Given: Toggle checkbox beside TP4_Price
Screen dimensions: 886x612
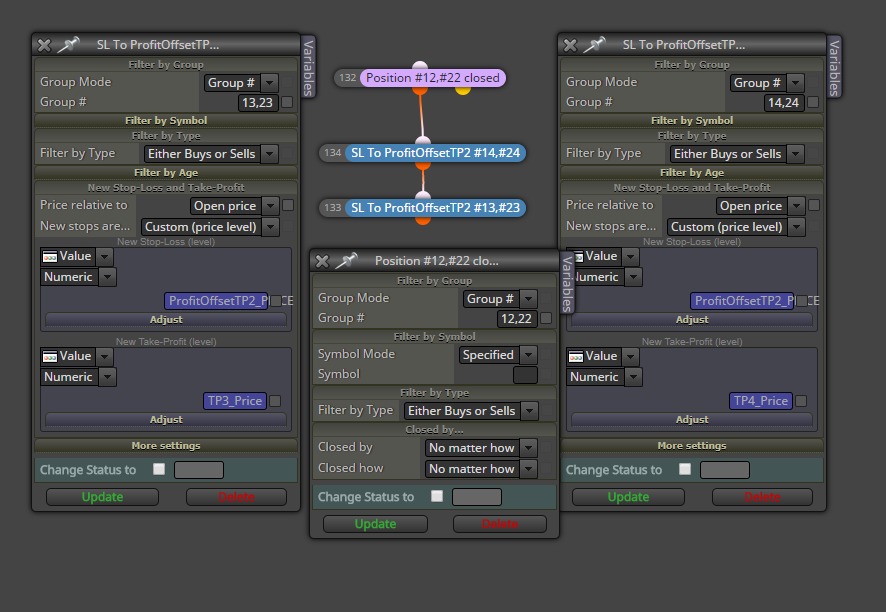Looking at the screenshot, I should click(x=801, y=401).
